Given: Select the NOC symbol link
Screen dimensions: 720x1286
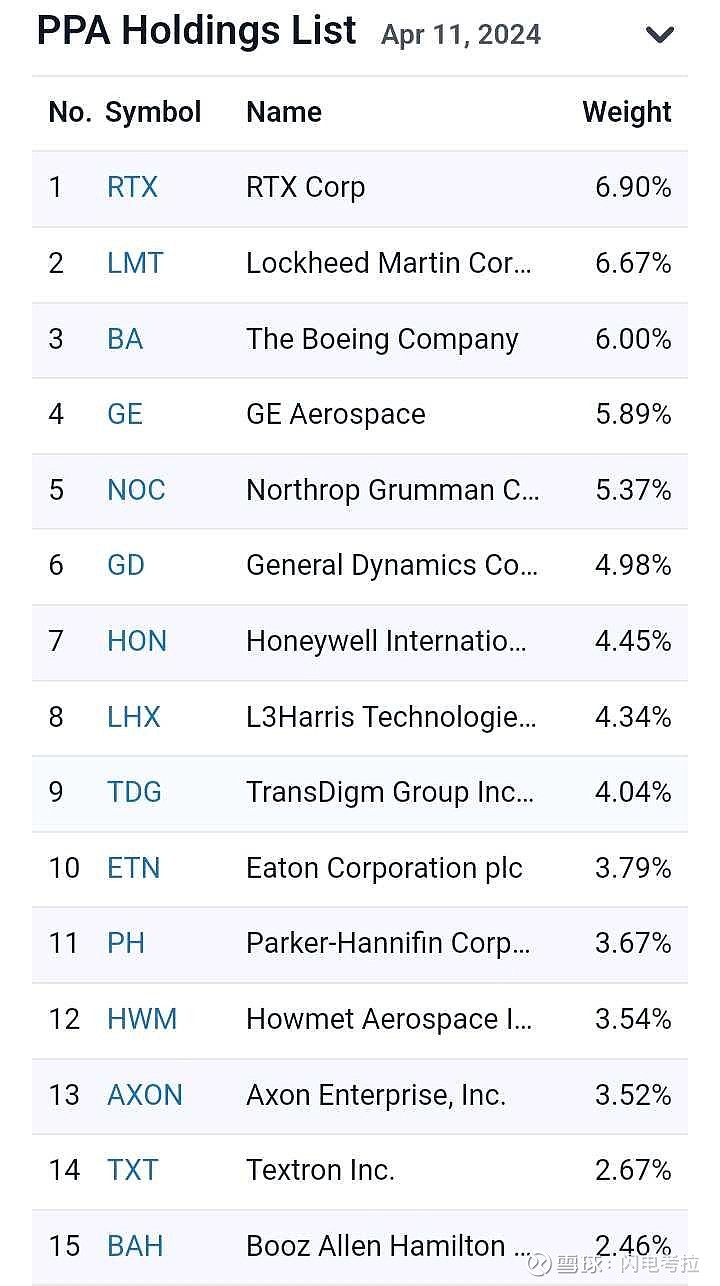Looking at the screenshot, I should [136, 490].
